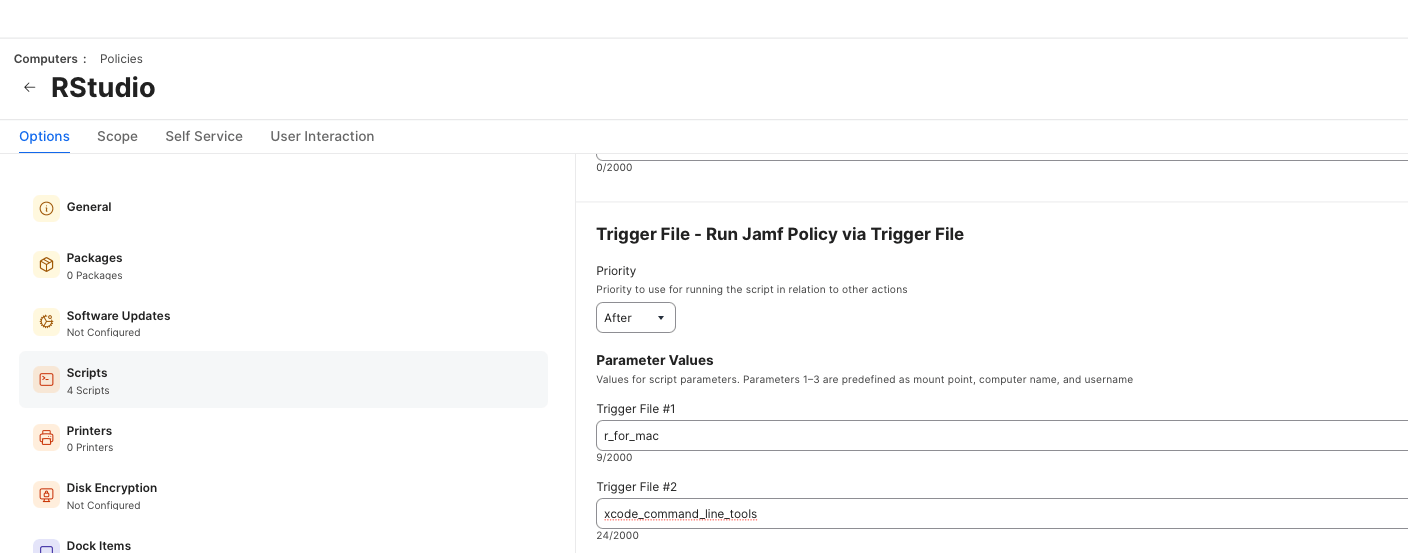This screenshot has height=553, width=1408.
Task: Click the Printers icon
Action: point(46,437)
